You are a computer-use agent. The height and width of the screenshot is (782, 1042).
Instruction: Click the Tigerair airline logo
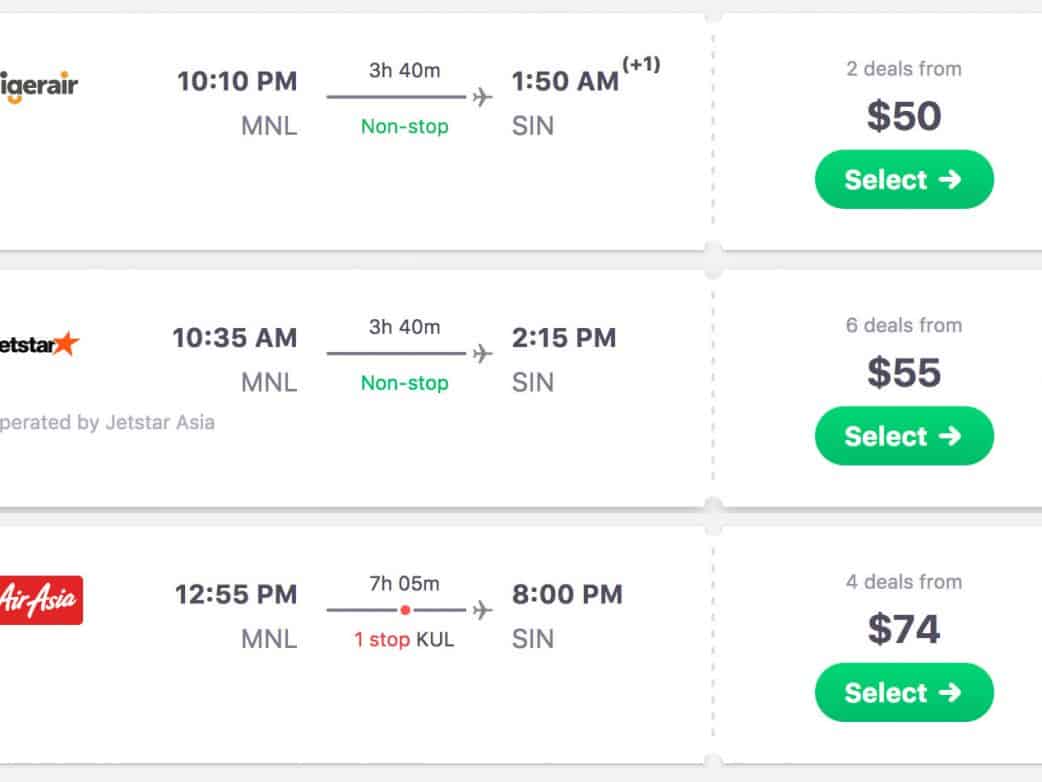pyautogui.click(x=40, y=86)
